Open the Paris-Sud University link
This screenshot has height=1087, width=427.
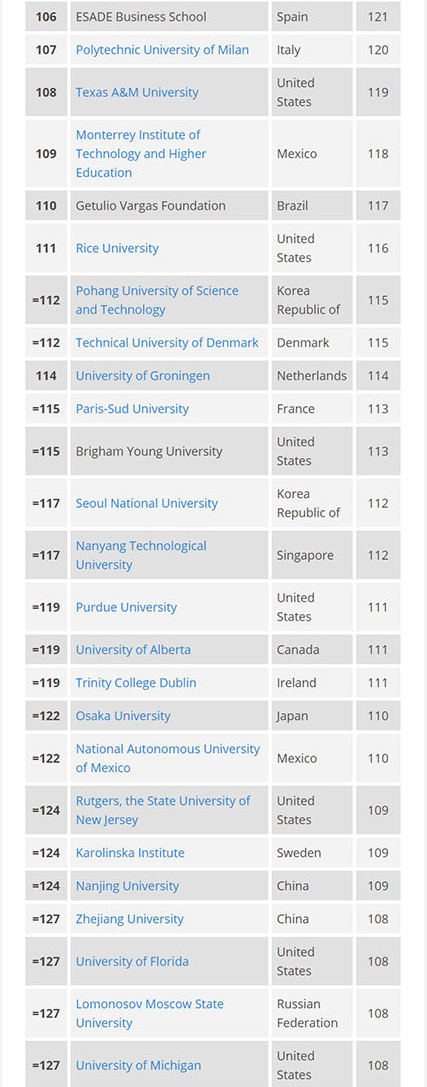132,409
